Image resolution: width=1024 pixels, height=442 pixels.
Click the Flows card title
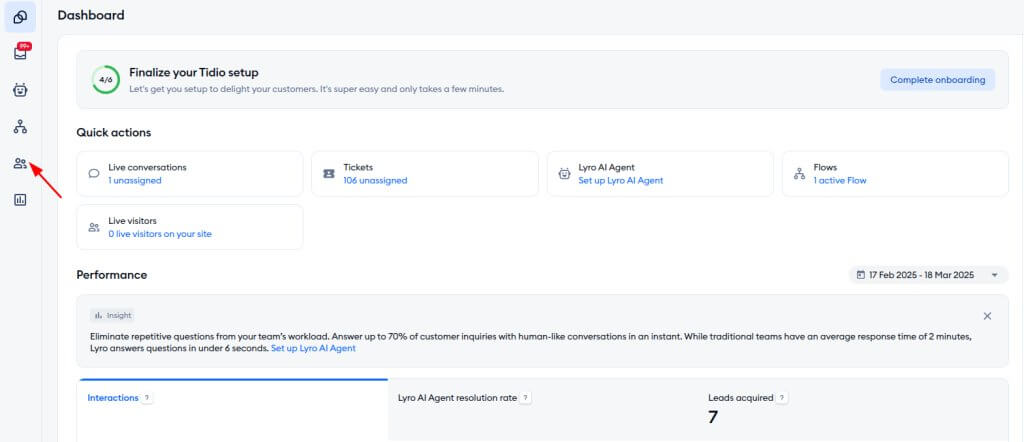(825, 167)
